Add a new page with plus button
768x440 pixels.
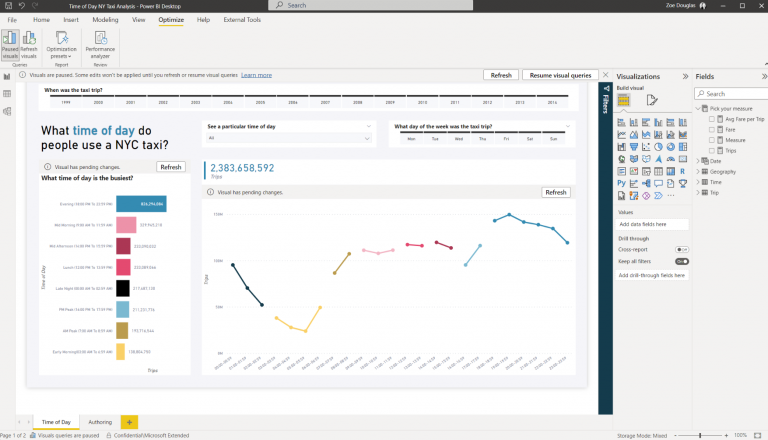click(129, 422)
